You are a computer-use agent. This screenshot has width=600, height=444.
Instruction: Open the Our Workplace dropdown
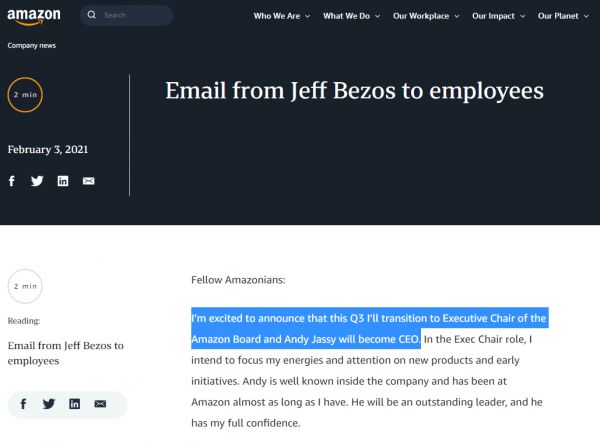point(426,16)
